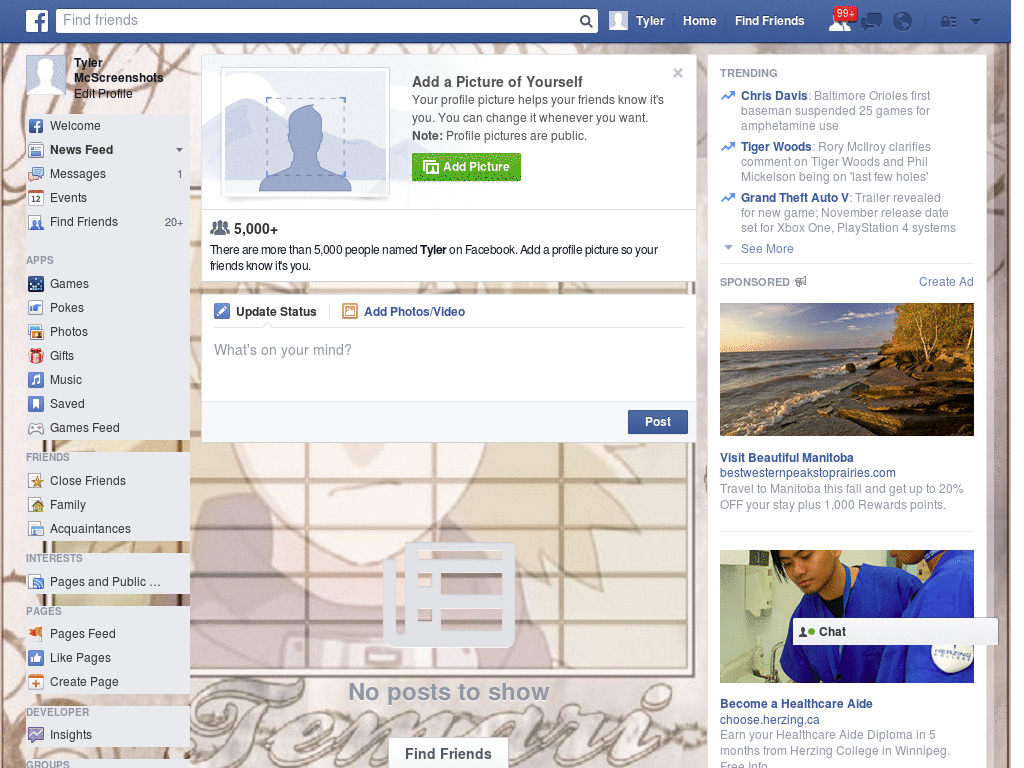
Task: Open privacy shortcuts lock icon
Action: (x=948, y=22)
